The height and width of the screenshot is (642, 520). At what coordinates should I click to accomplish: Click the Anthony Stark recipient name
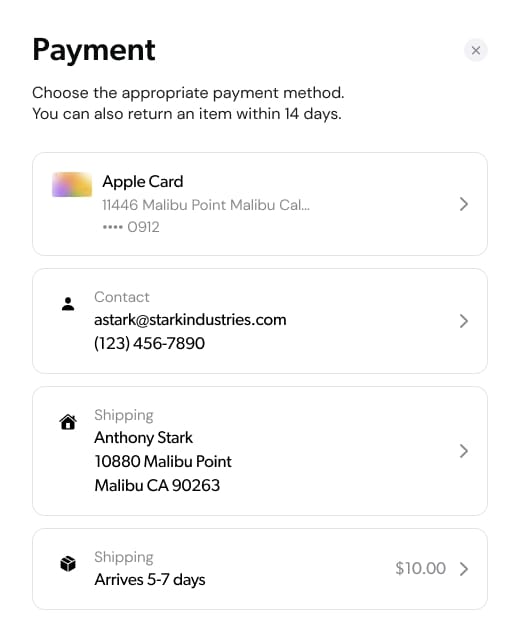[x=143, y=438]
